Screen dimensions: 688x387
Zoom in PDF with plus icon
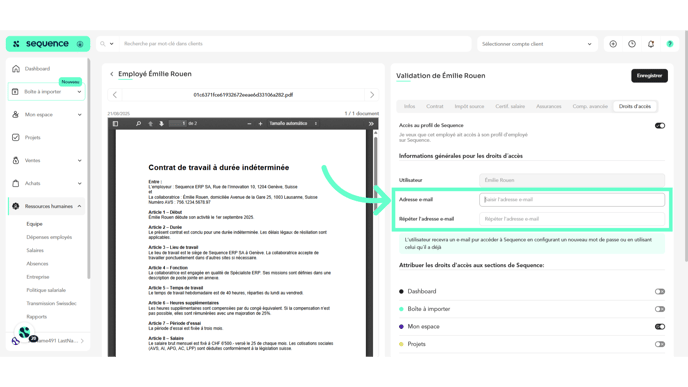point(260,124)
